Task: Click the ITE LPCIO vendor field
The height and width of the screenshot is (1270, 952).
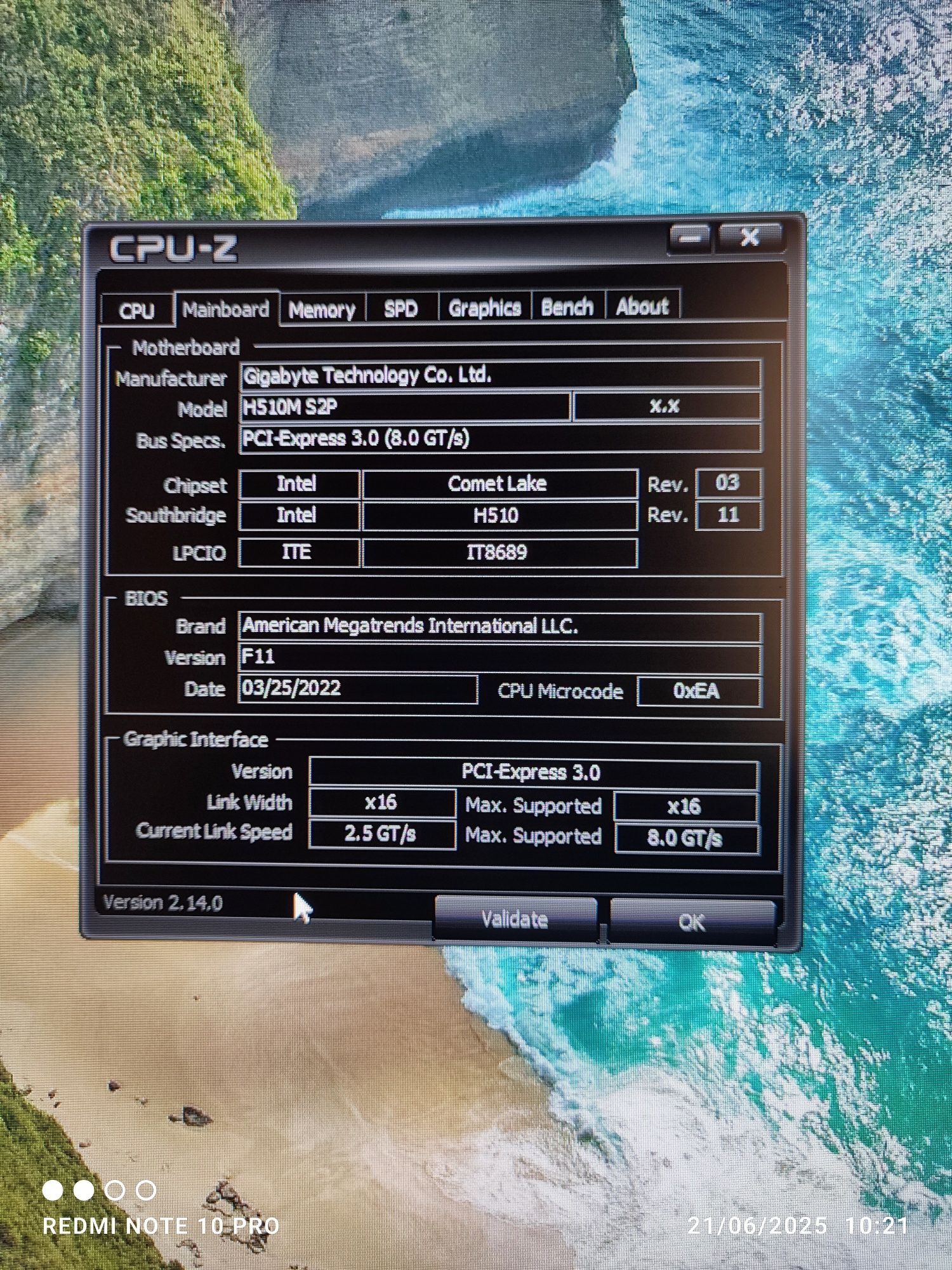Action: click(x=299, y=552)
